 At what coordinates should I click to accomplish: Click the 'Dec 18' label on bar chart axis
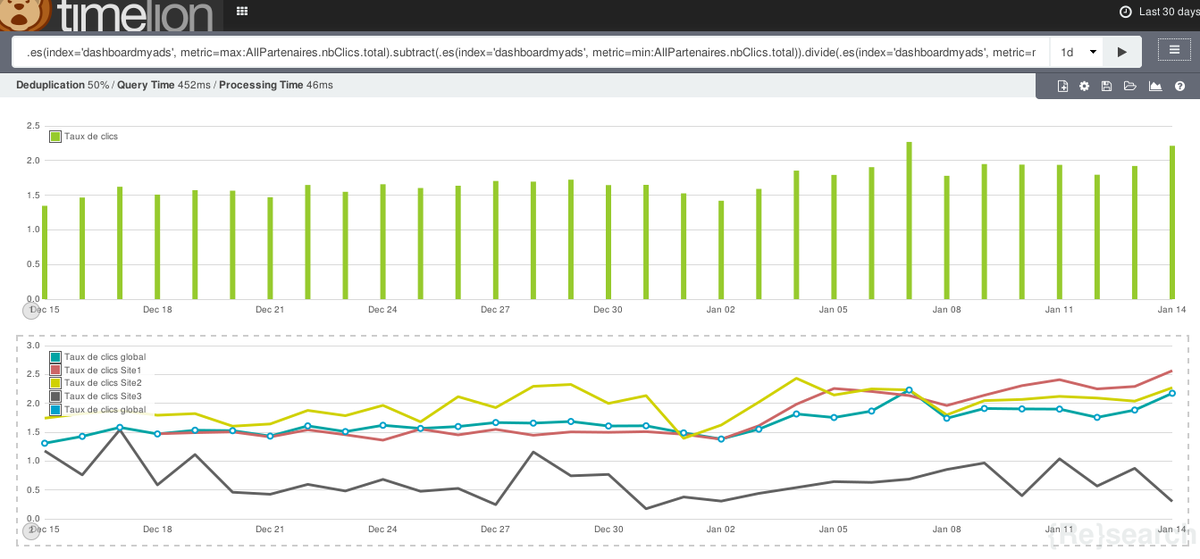pos(157,310)
